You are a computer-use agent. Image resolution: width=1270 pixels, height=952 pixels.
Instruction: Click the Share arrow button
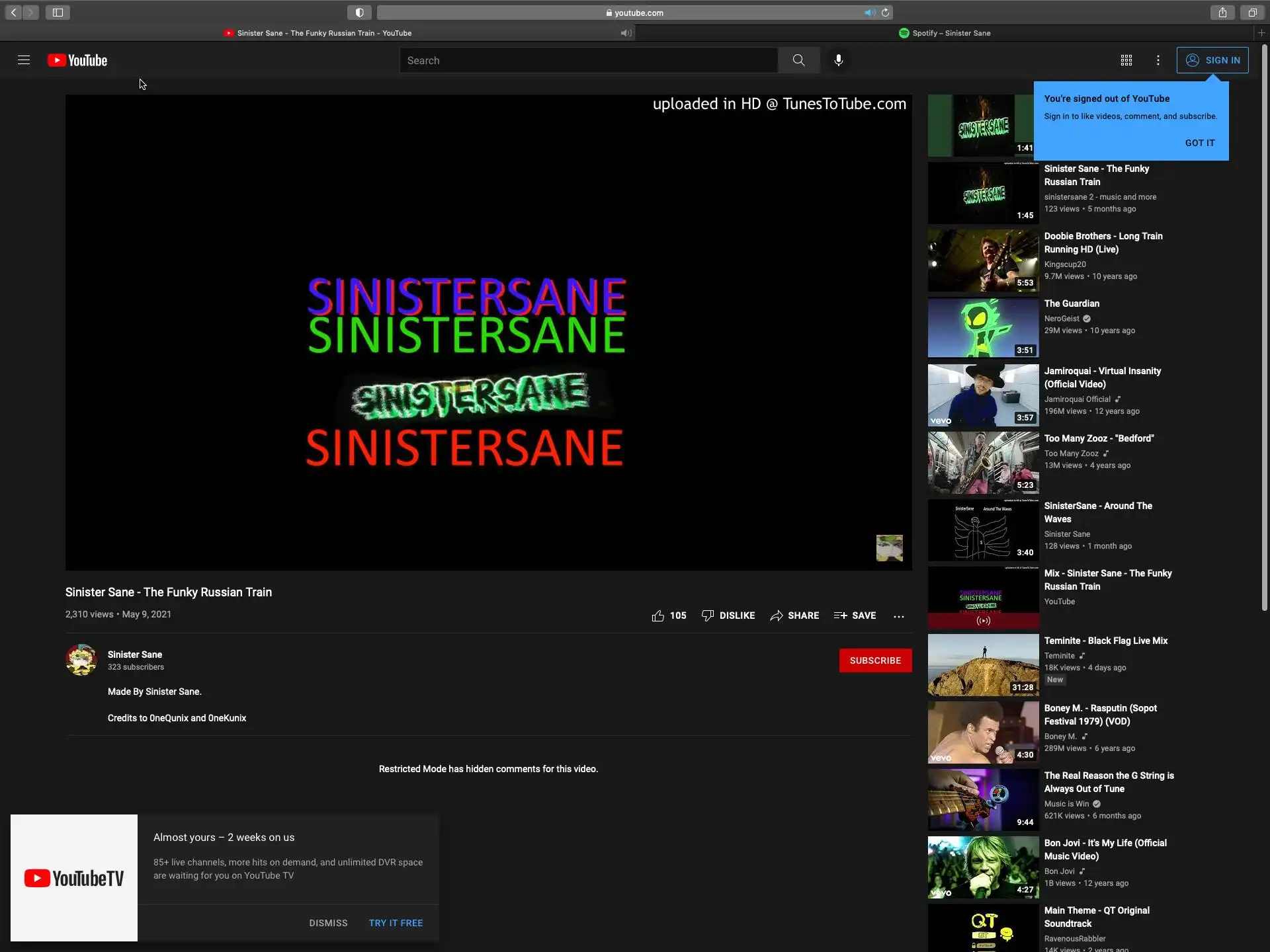794,615
